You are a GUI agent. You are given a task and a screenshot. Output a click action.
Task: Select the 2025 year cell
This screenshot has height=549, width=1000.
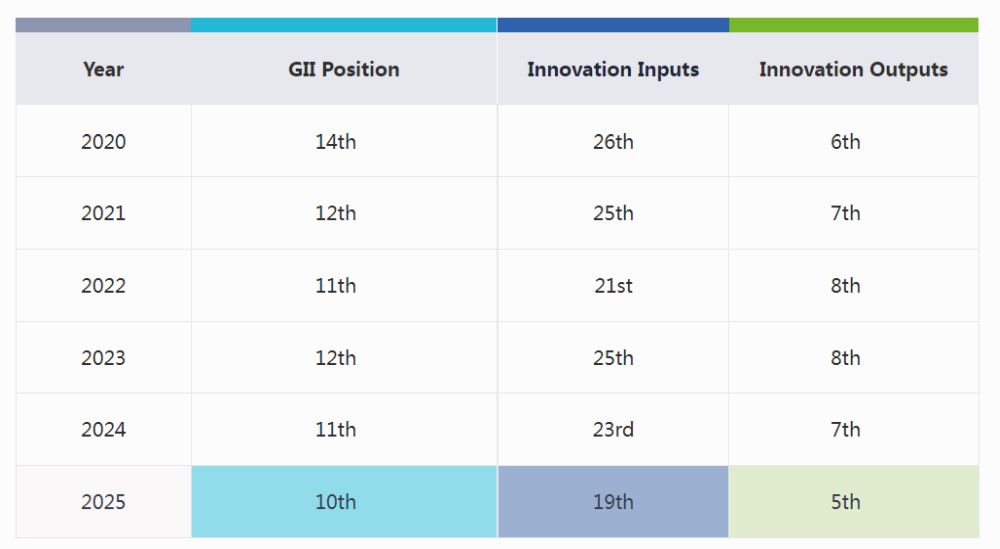click(103, 501)
